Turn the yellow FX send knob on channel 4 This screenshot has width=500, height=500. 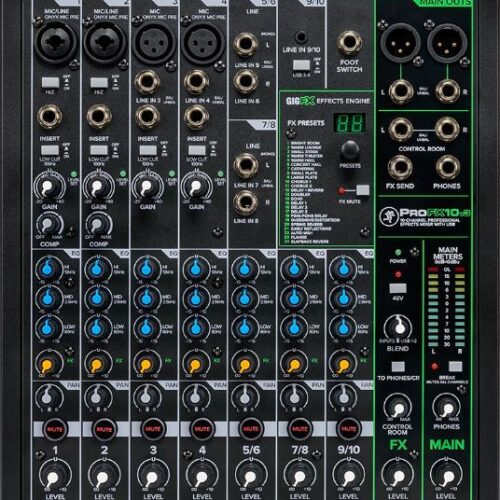(x=195, y=363)
